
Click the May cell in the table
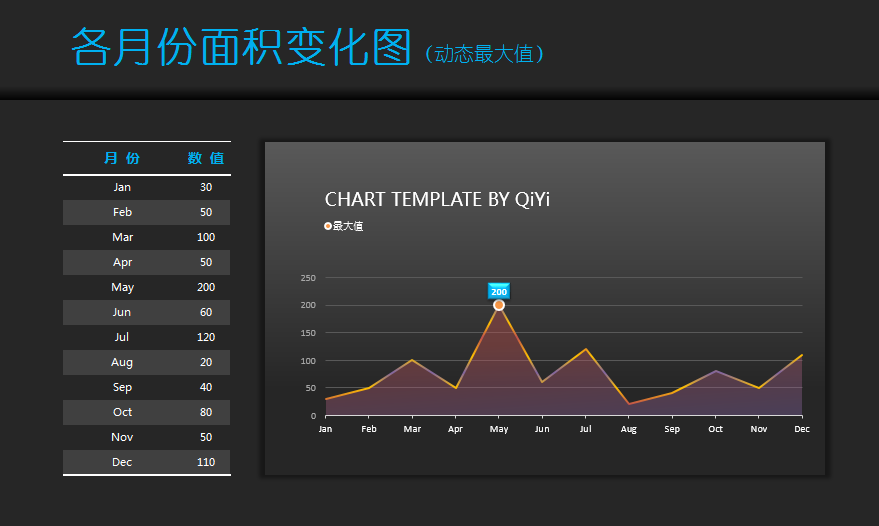click(122, 288)
